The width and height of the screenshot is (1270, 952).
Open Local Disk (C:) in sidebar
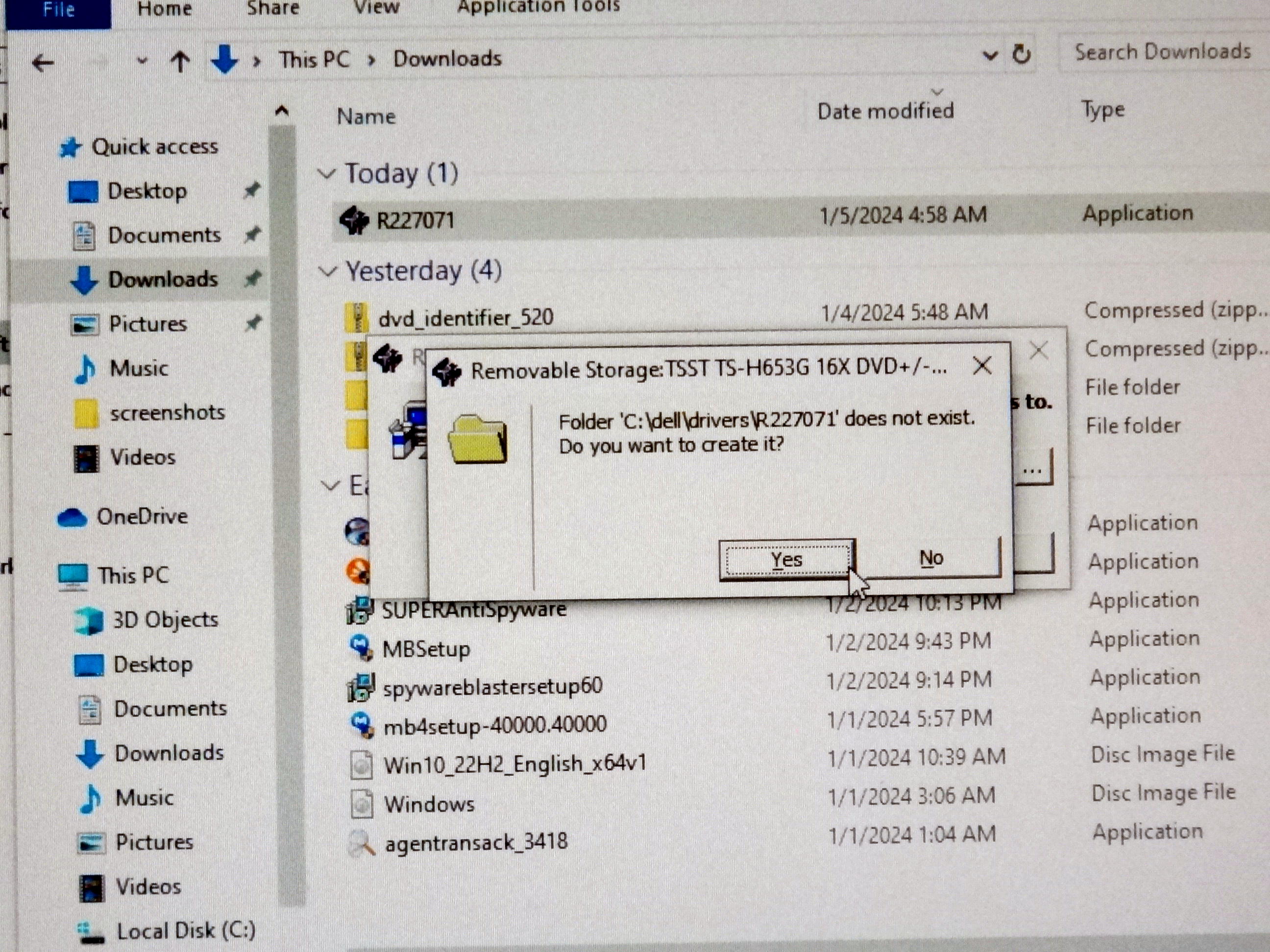(167, 931)
